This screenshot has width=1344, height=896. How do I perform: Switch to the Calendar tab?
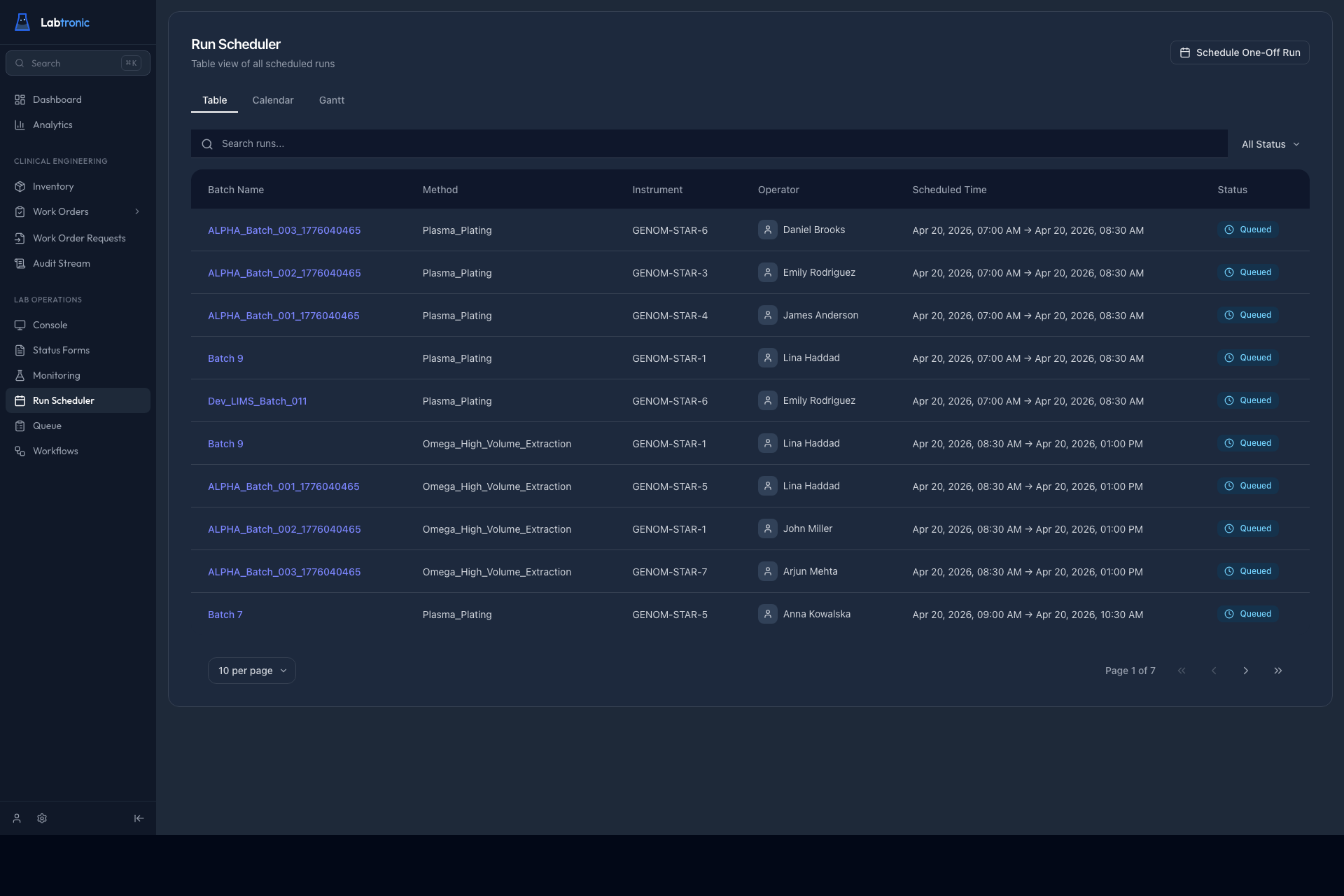coord(273,100)
